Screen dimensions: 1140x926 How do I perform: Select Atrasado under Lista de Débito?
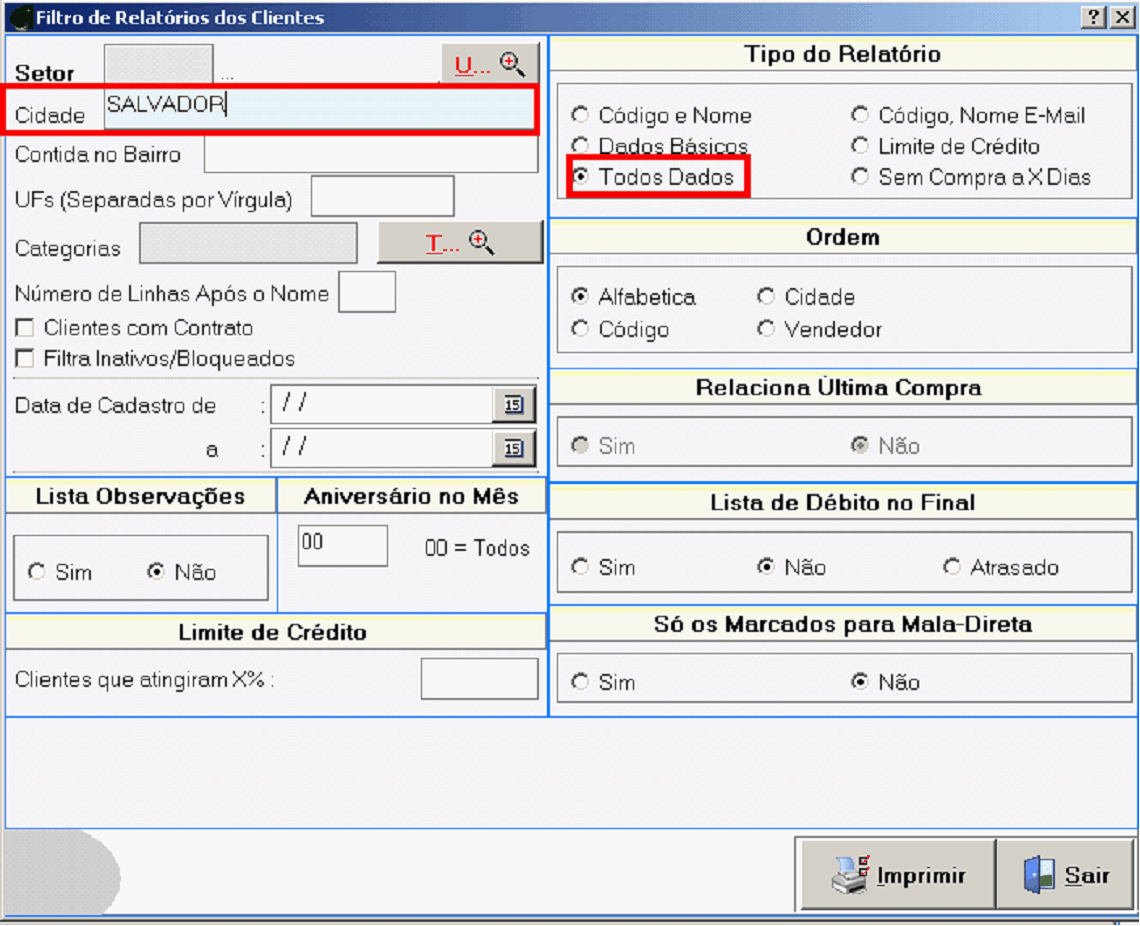(x=952, y=567)
